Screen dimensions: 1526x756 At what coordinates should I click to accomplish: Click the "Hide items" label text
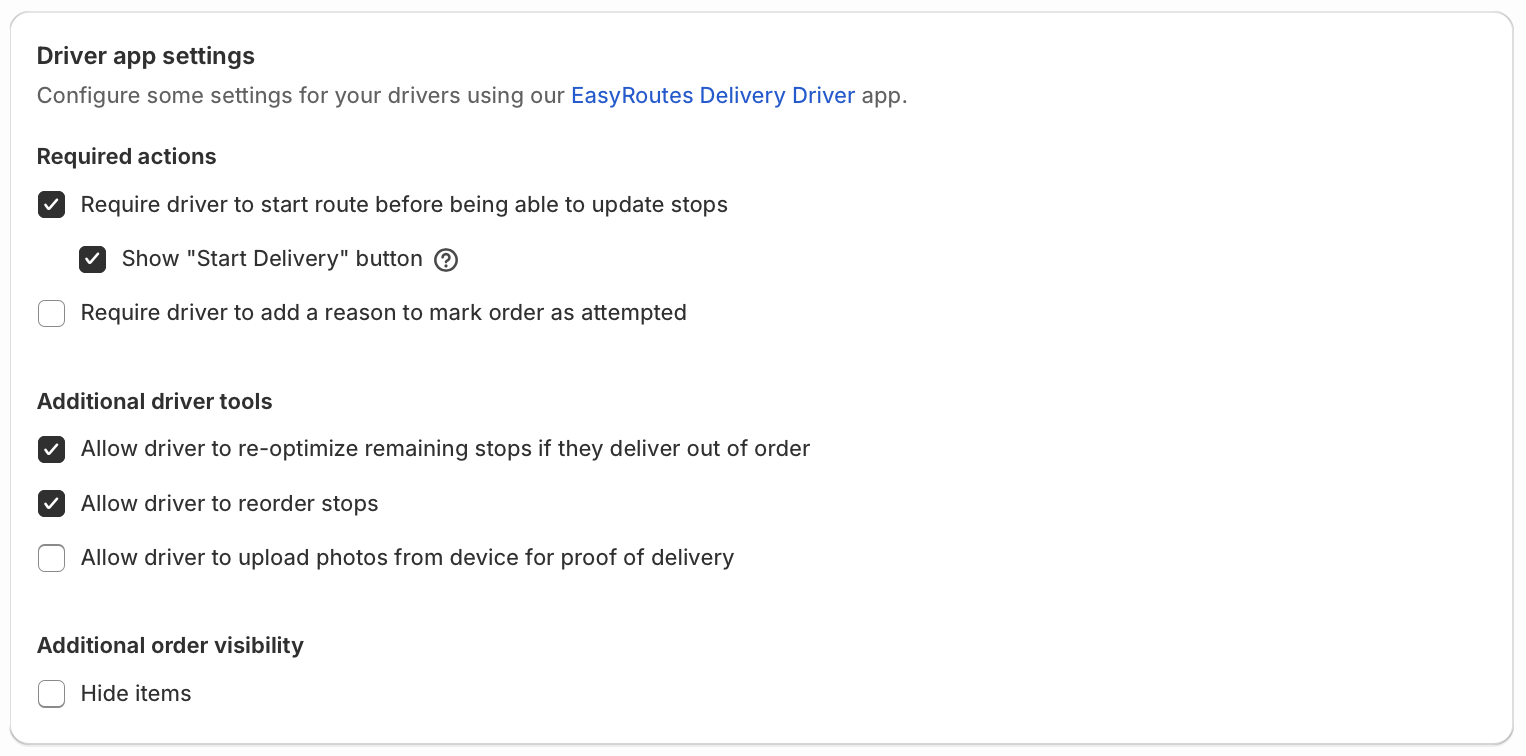pos(136,693)
